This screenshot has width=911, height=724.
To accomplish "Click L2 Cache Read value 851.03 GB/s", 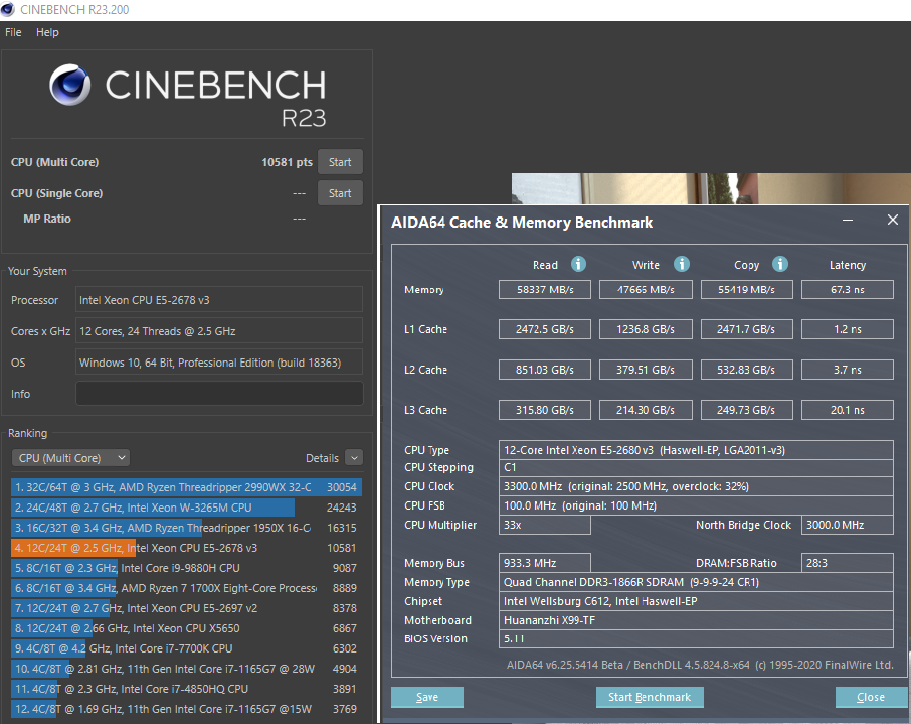I will (x=545, y=370).
